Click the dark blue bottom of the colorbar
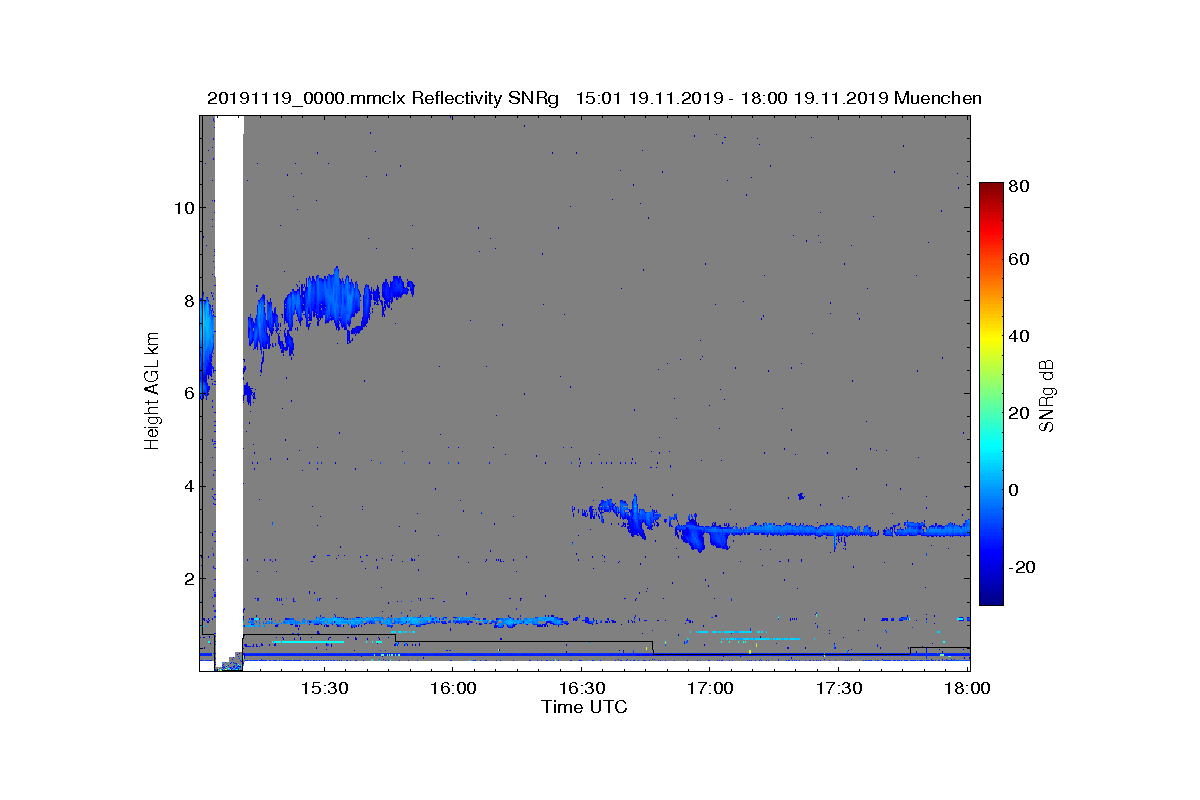This screenshot has height=800, width=1200. 991,598
